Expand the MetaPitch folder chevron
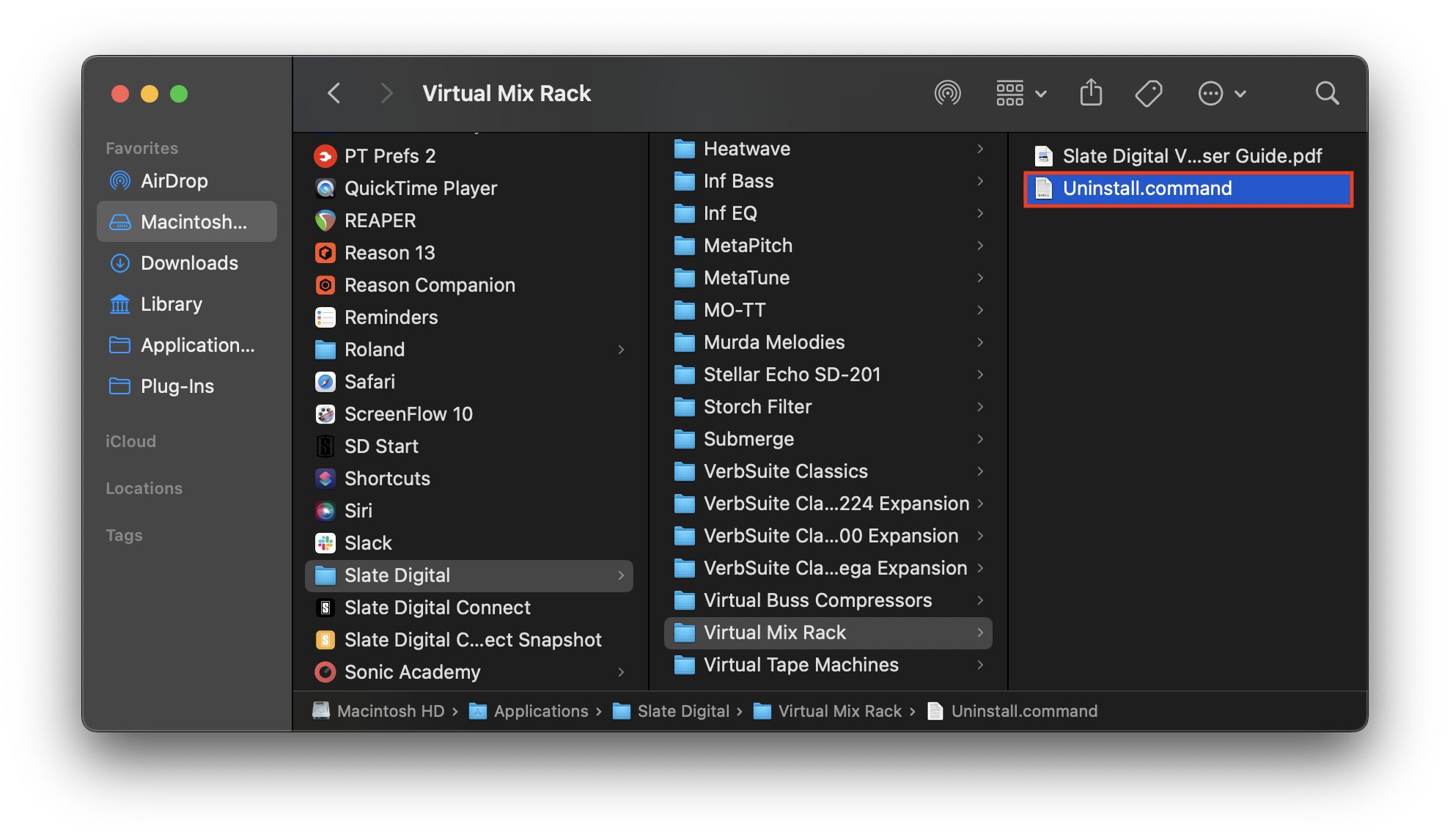The height and width of the screenshot is (840, 1450). (x=980, y=246)
